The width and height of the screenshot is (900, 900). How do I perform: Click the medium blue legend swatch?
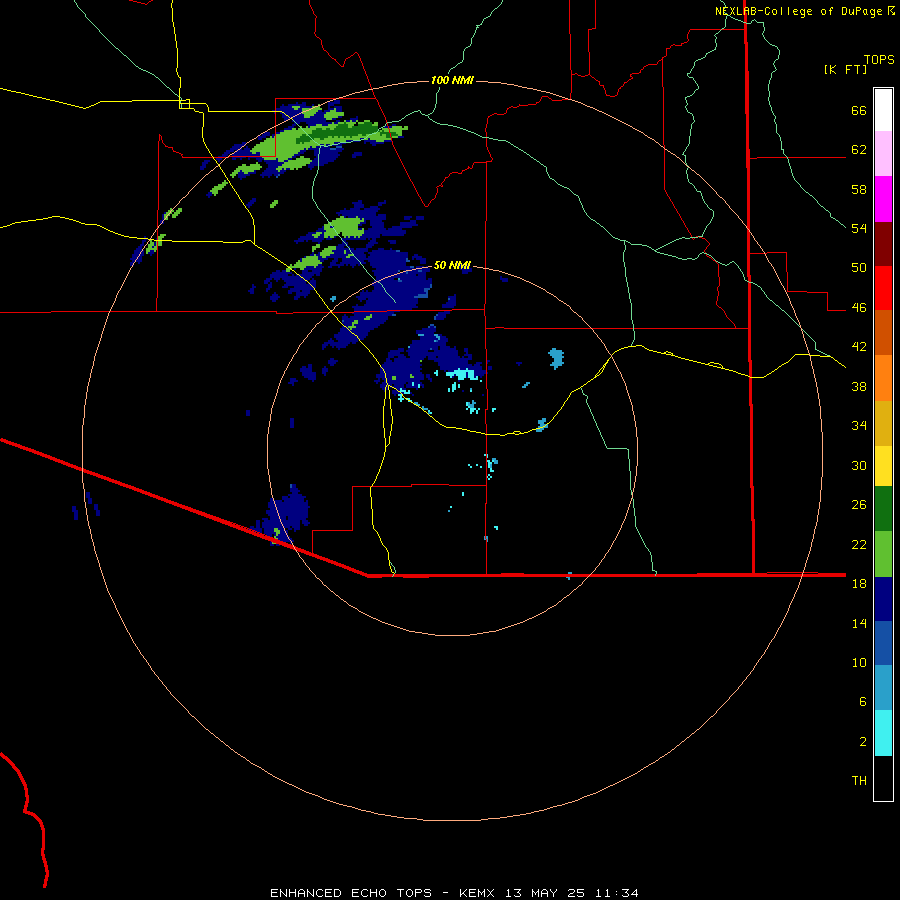coord(883,643)
